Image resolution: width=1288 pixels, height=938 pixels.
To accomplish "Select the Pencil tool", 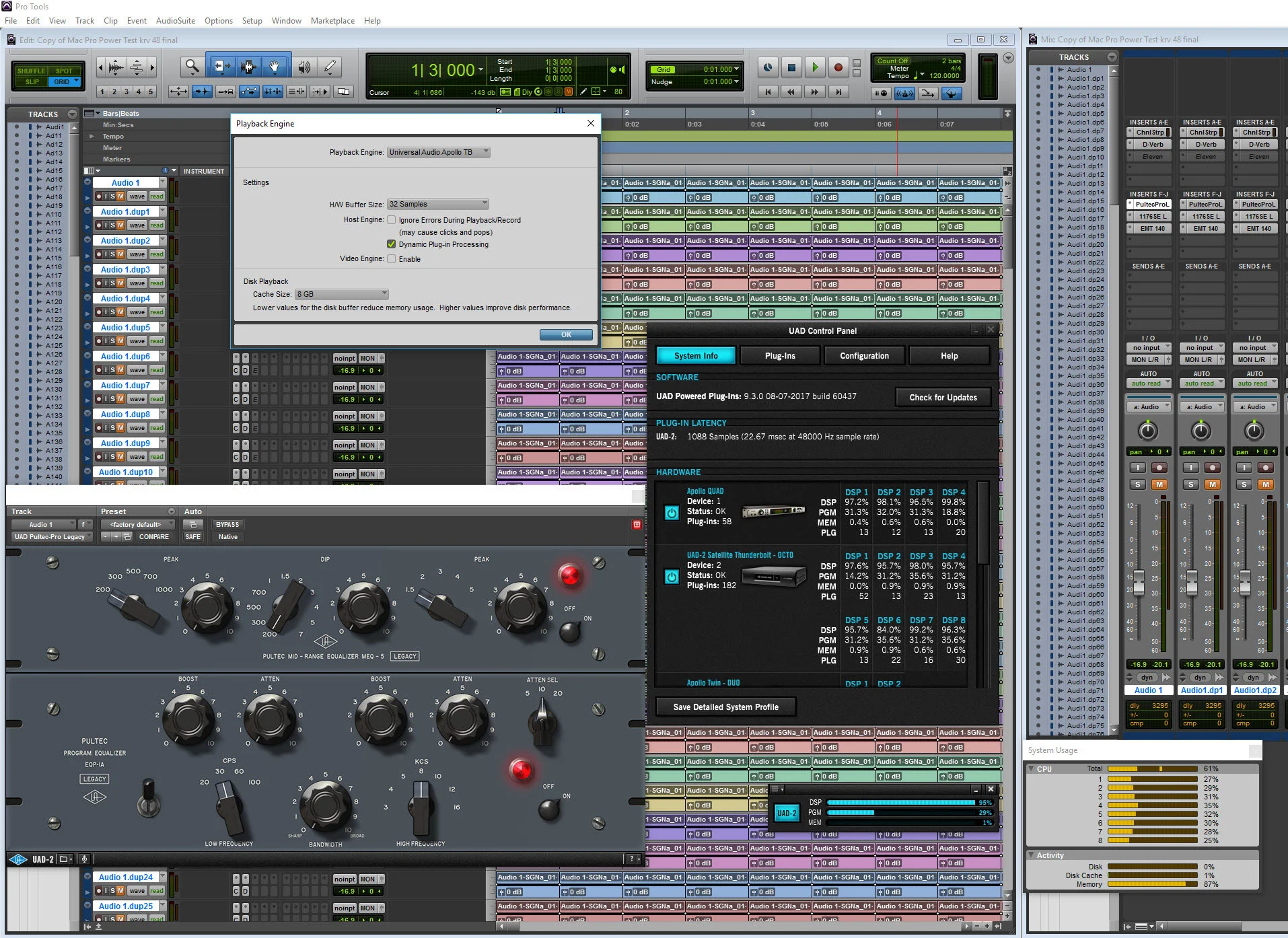I will pos(330,66).
